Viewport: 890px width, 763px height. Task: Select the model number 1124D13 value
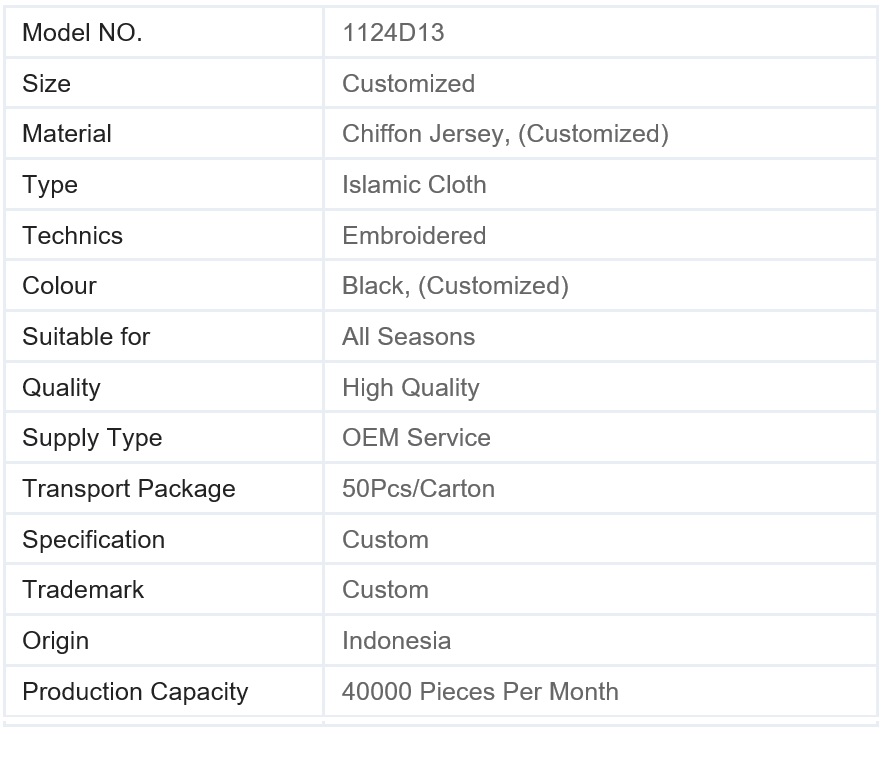[393, 33]
